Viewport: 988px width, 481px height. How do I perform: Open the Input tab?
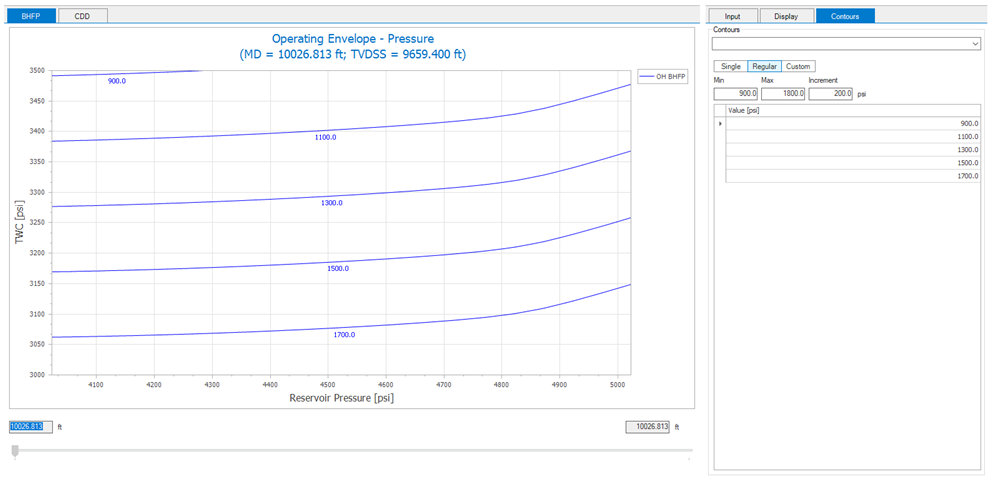(733, 16)
